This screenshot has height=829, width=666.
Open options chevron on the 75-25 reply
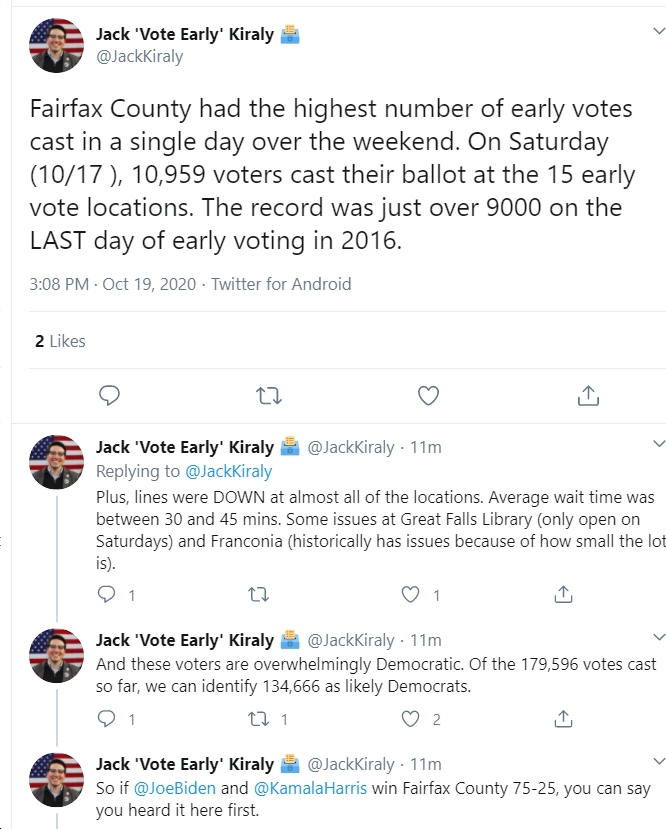click(659, 761)
